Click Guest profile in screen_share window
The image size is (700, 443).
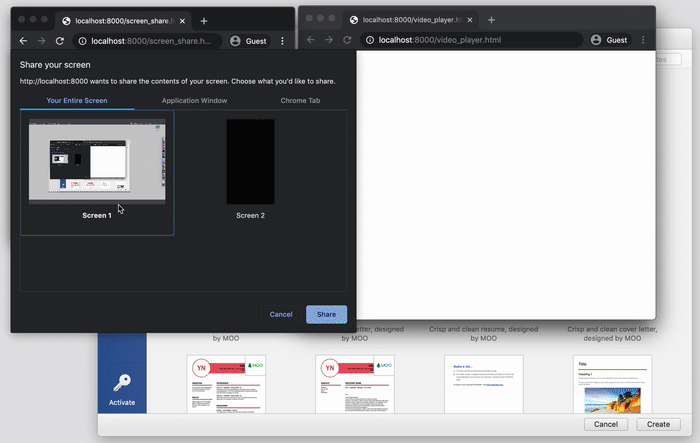click(249, 40)
